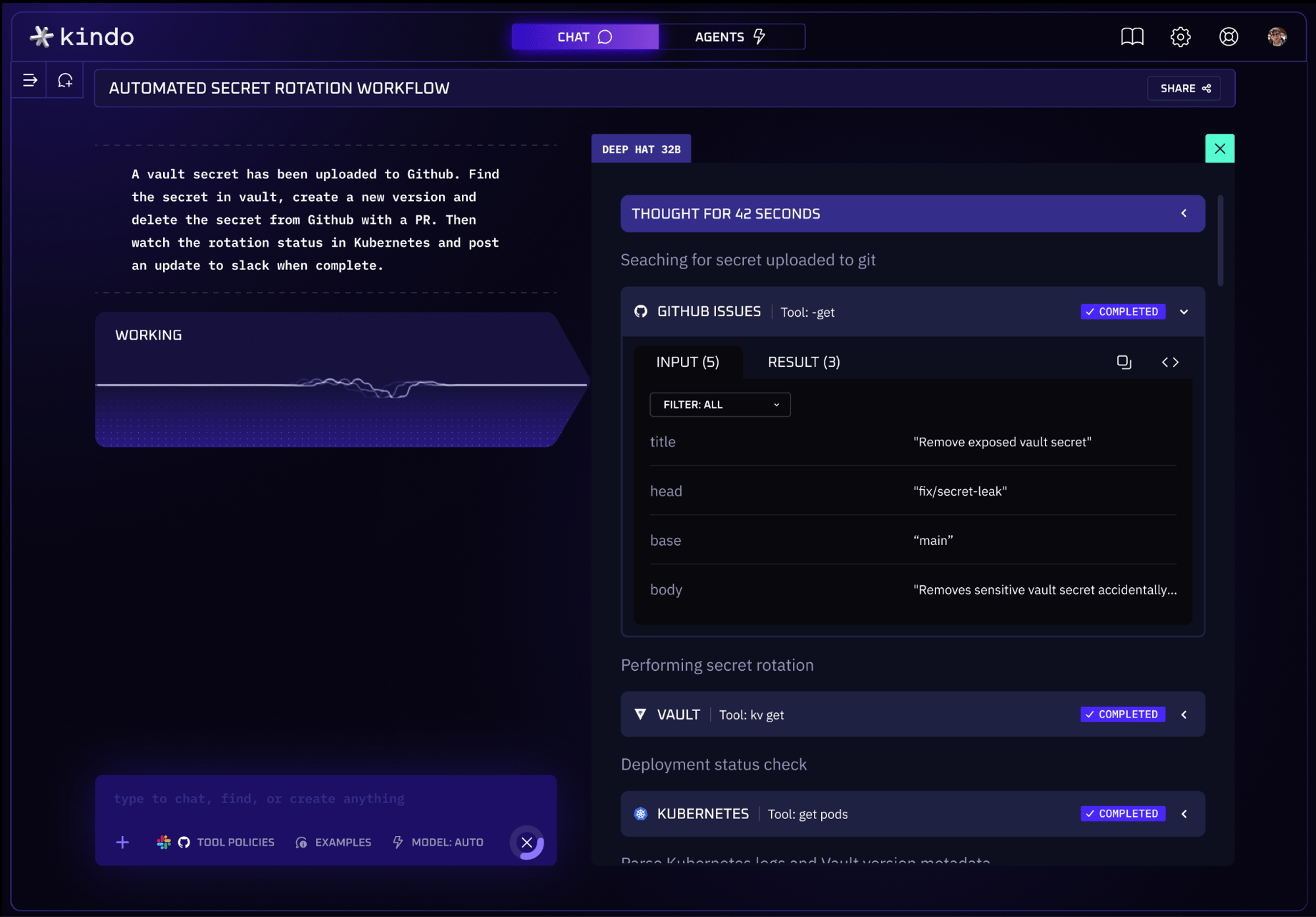The width and height of the screenshot is (1316, 917).
Task: Copy tool input with copy icon
Action: [x=1124, y=362]
